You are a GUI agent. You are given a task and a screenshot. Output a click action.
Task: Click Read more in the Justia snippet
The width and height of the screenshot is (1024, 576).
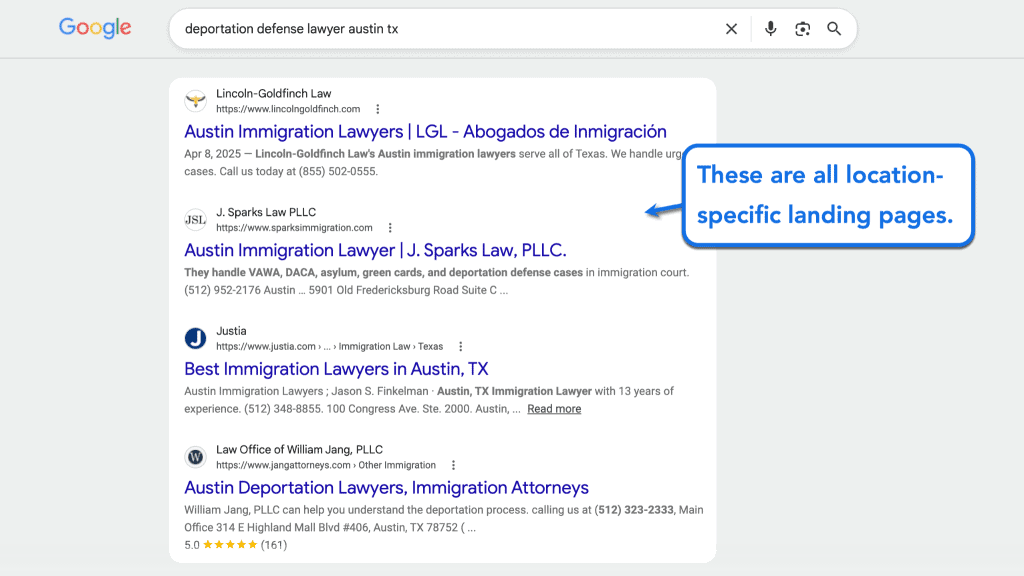tap(554, 409)
